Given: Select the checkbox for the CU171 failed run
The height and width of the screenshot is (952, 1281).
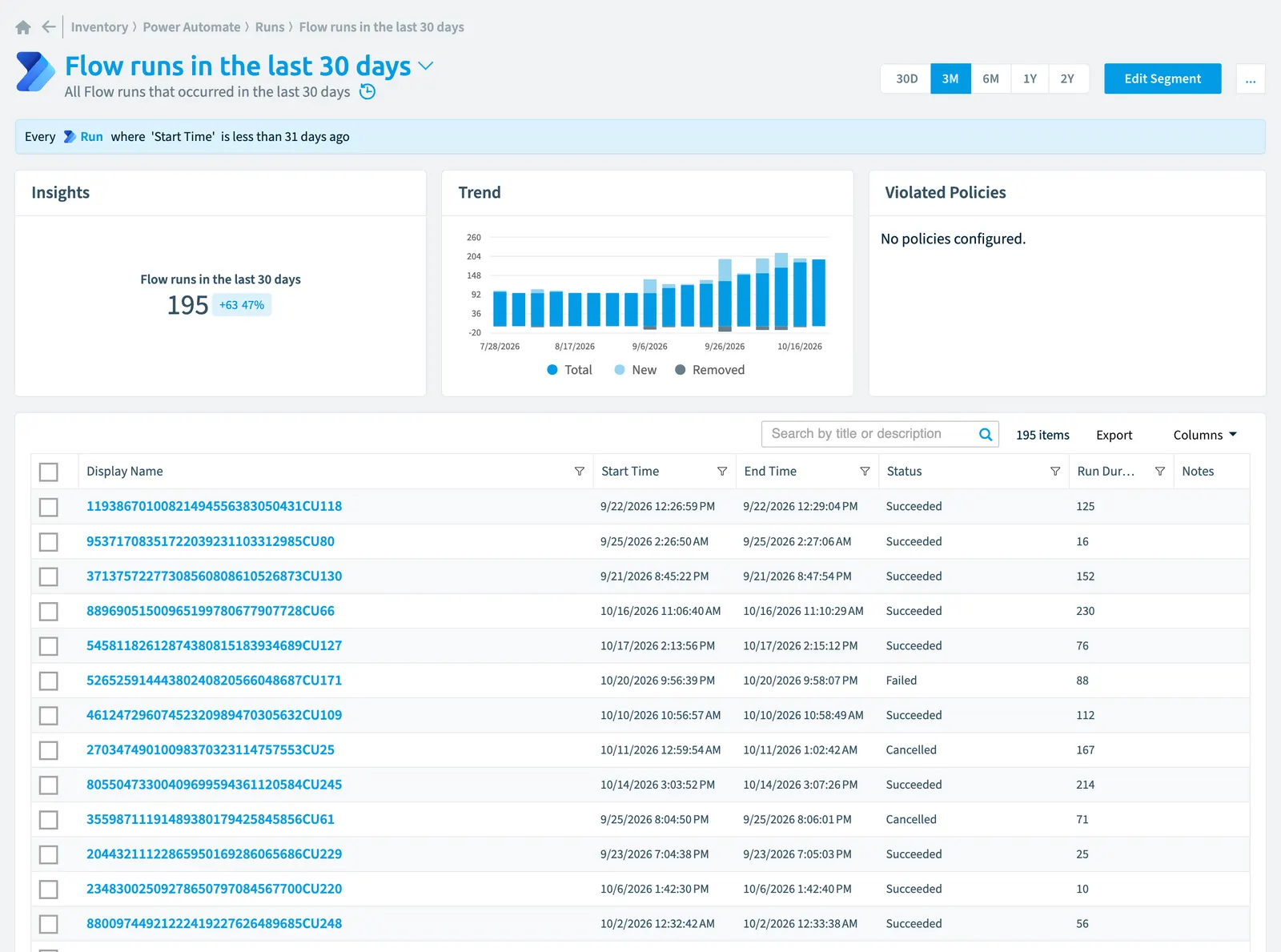Looking at the screenshot, I should pyautogui.click(x=49, y=681).
